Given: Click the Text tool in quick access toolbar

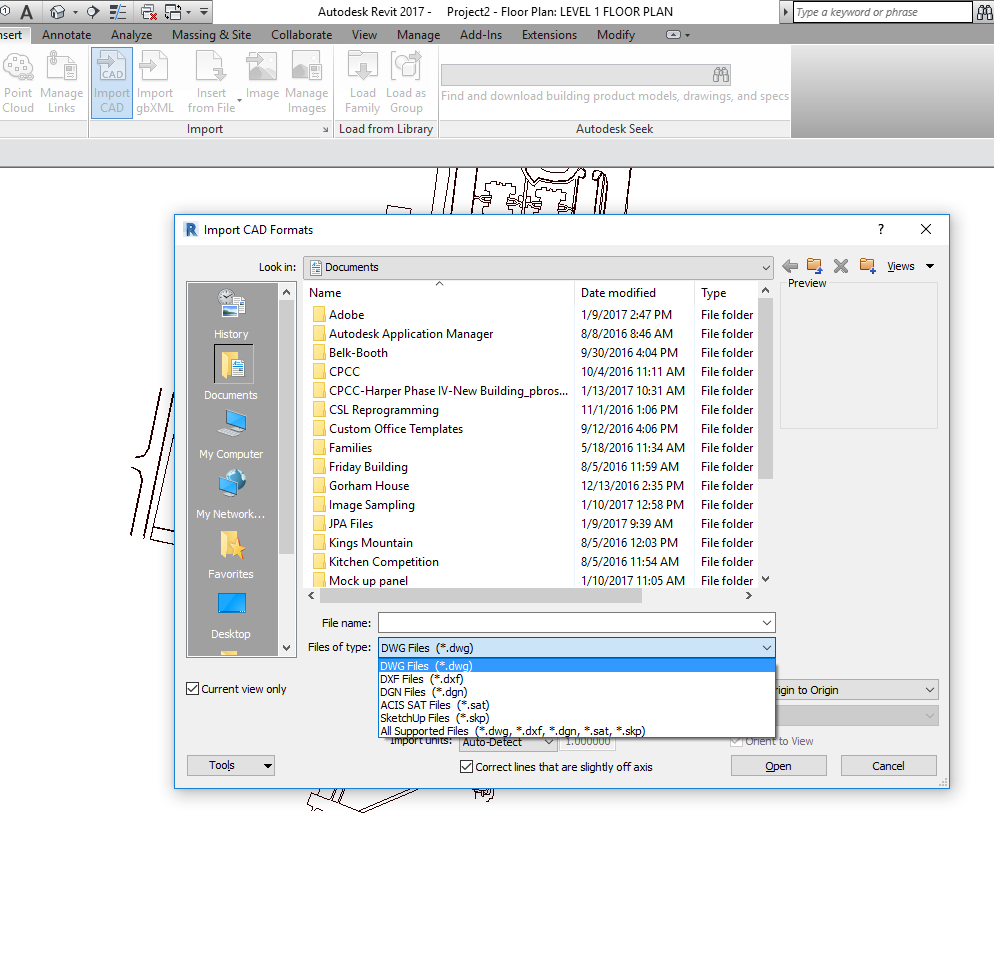Looking at the screenshot, I should click(27, 11).
